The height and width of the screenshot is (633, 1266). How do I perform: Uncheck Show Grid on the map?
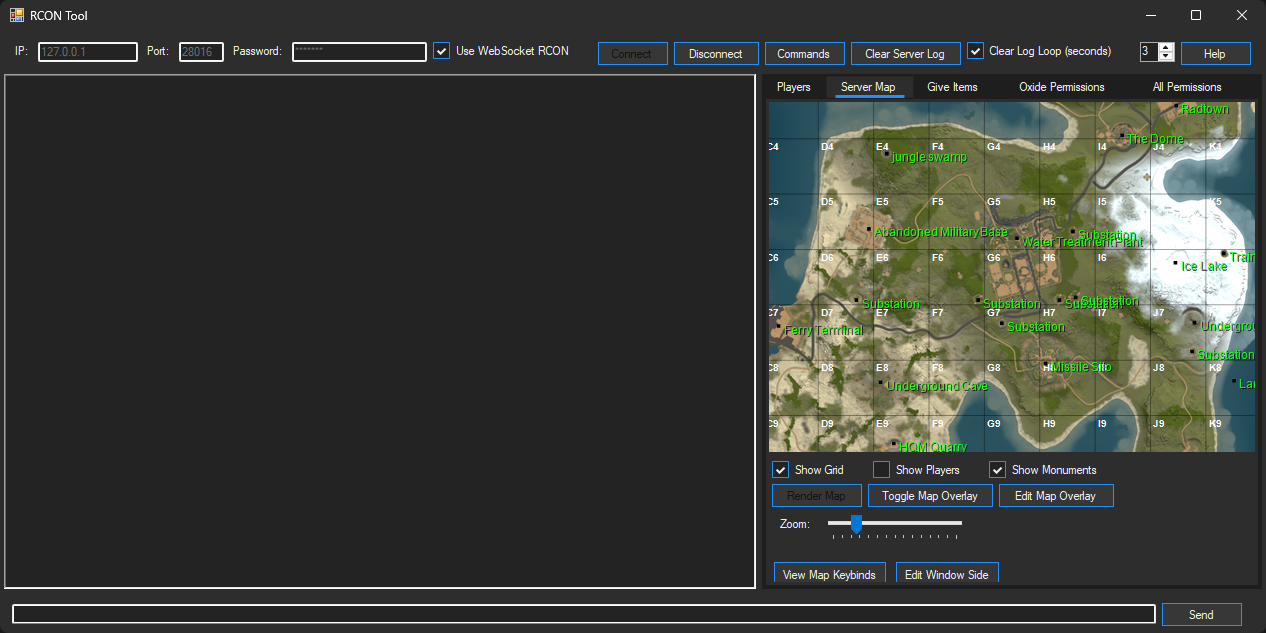(781, 469)
